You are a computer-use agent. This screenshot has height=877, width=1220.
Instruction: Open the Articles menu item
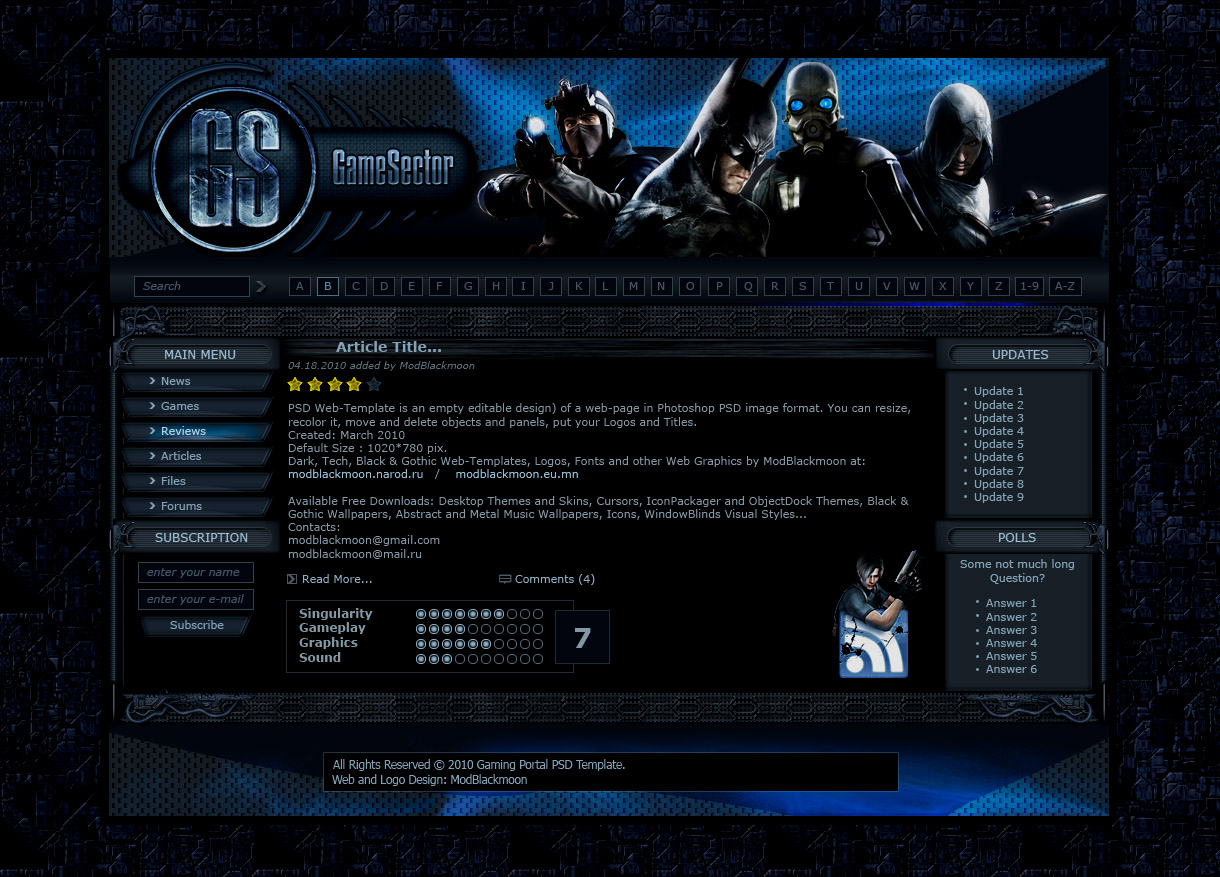click(x=197, y=456)
